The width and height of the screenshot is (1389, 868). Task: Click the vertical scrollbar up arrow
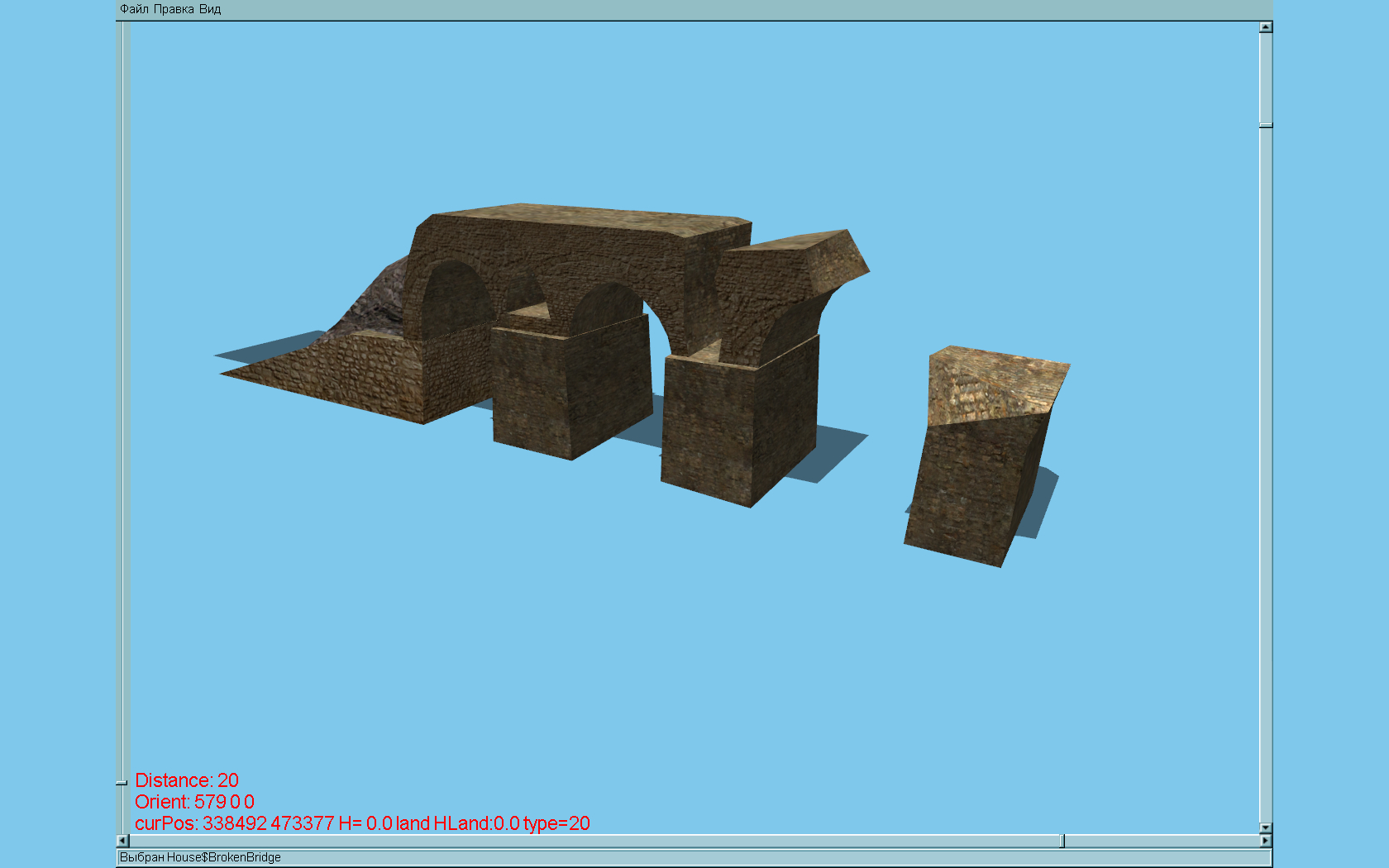[1266, 27]
